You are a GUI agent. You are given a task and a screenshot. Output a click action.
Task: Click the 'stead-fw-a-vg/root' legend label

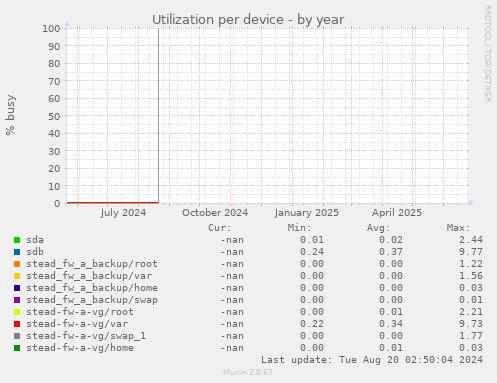80,312
